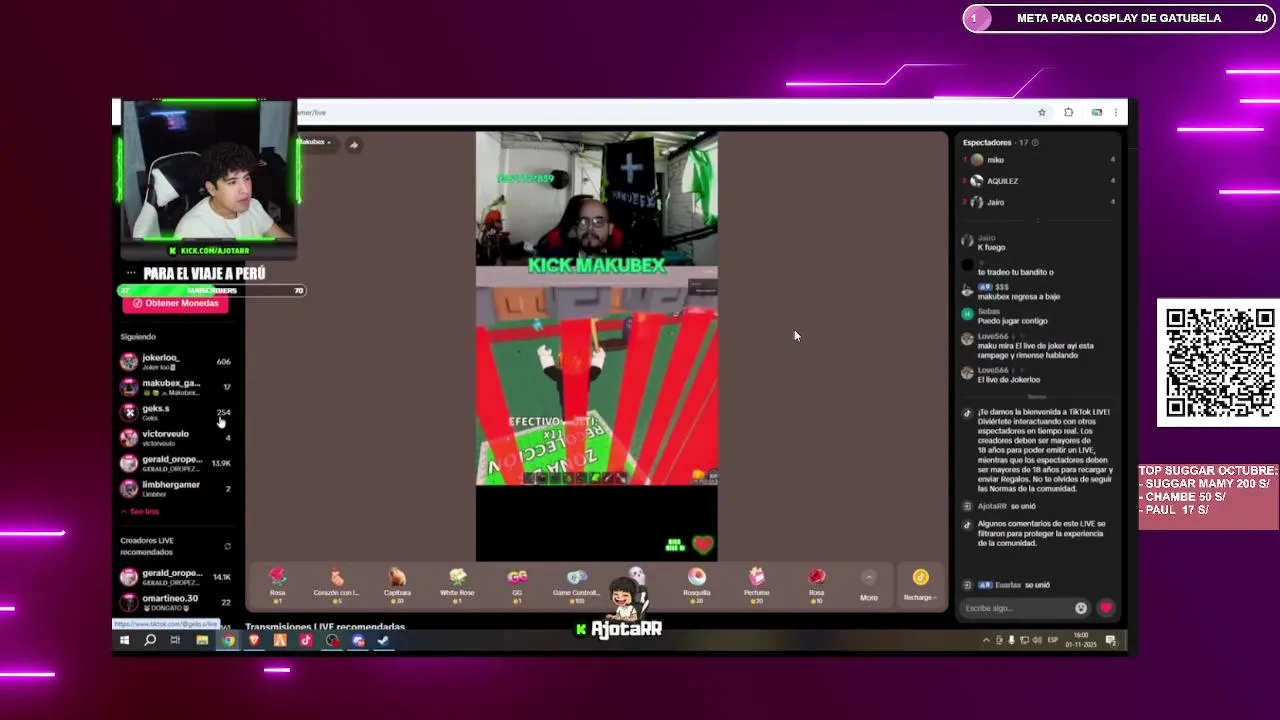Screen dimensions: 1280x720
Task: Open makubex_ga... followed live channel
Action: pyautogui.click(x=176, y=387)
